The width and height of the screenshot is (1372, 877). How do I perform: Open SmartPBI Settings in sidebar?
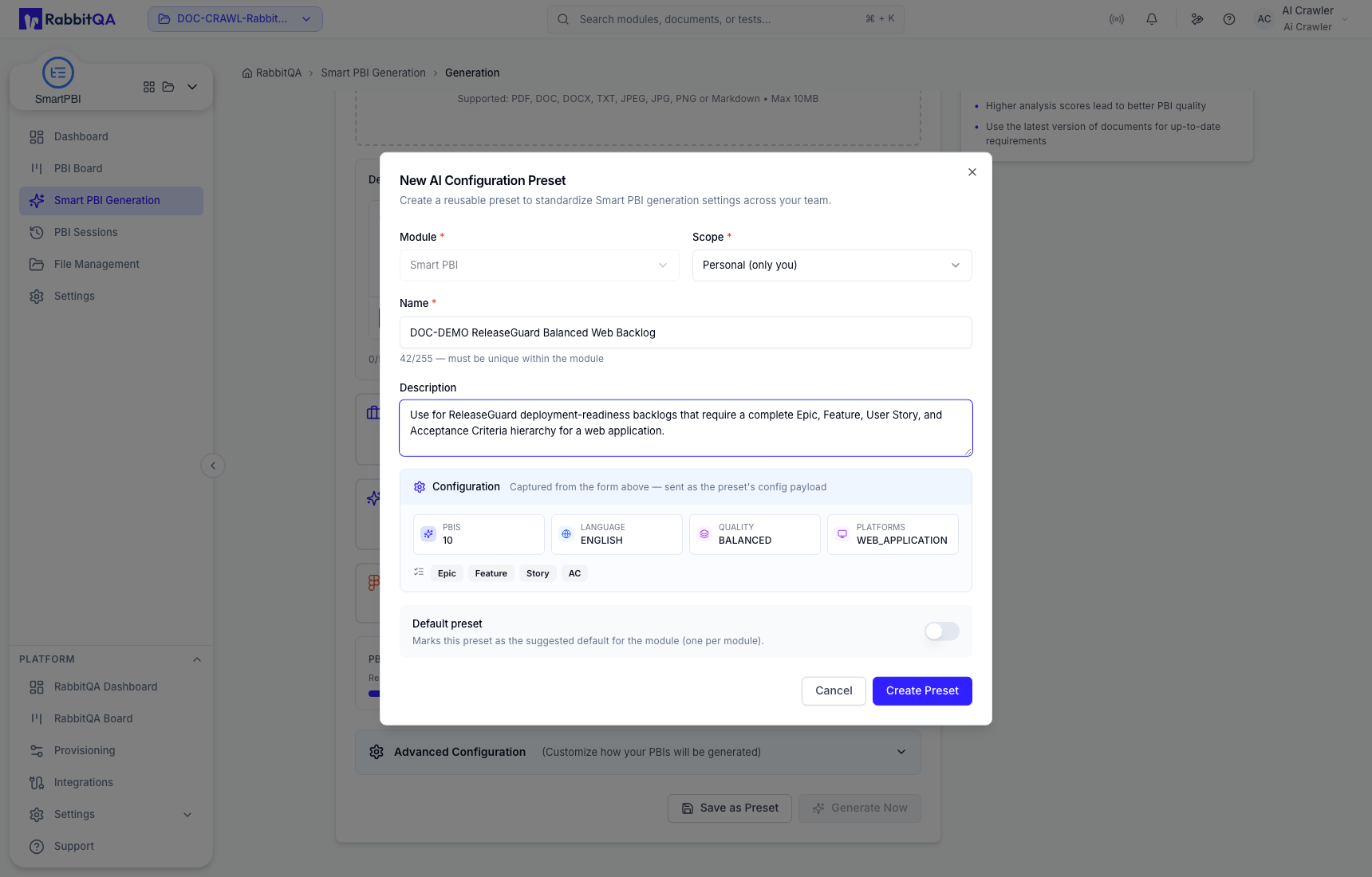point(111,297)
